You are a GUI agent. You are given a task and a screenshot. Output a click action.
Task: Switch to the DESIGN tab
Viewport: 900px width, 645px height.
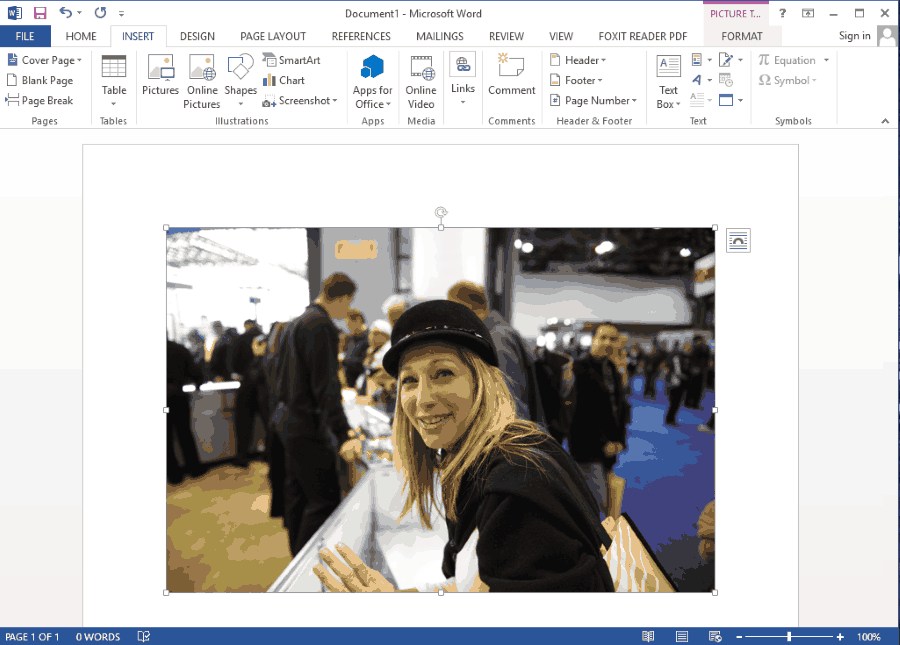[x=197, y=36]
